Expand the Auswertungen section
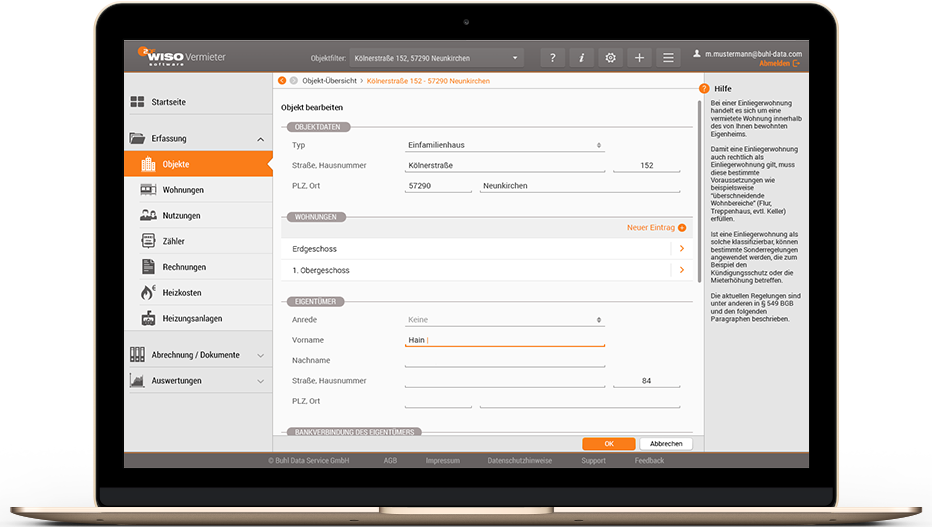This screenshot has height=527, width=932. coord(261,381)
